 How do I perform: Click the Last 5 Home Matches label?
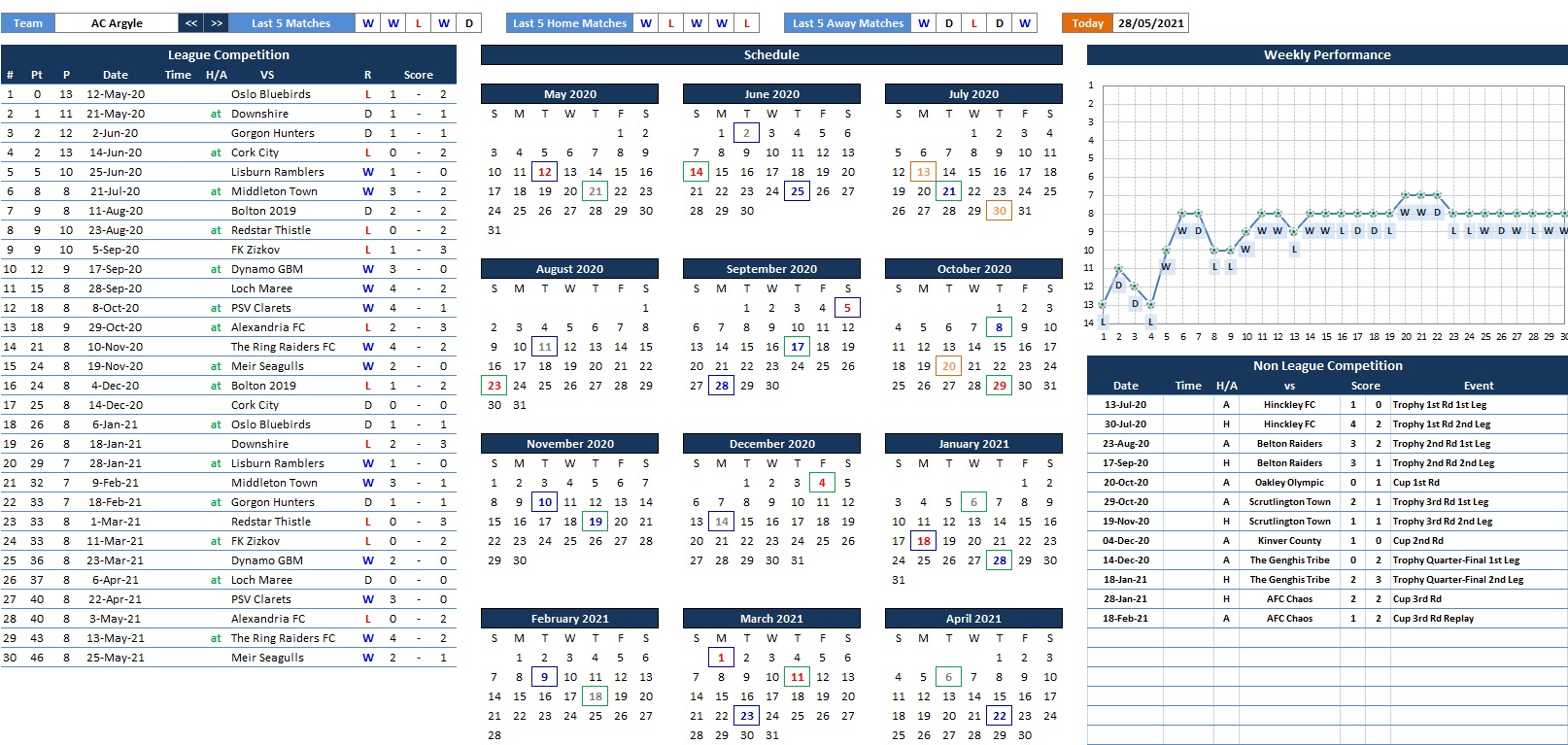tap(569, 23)
